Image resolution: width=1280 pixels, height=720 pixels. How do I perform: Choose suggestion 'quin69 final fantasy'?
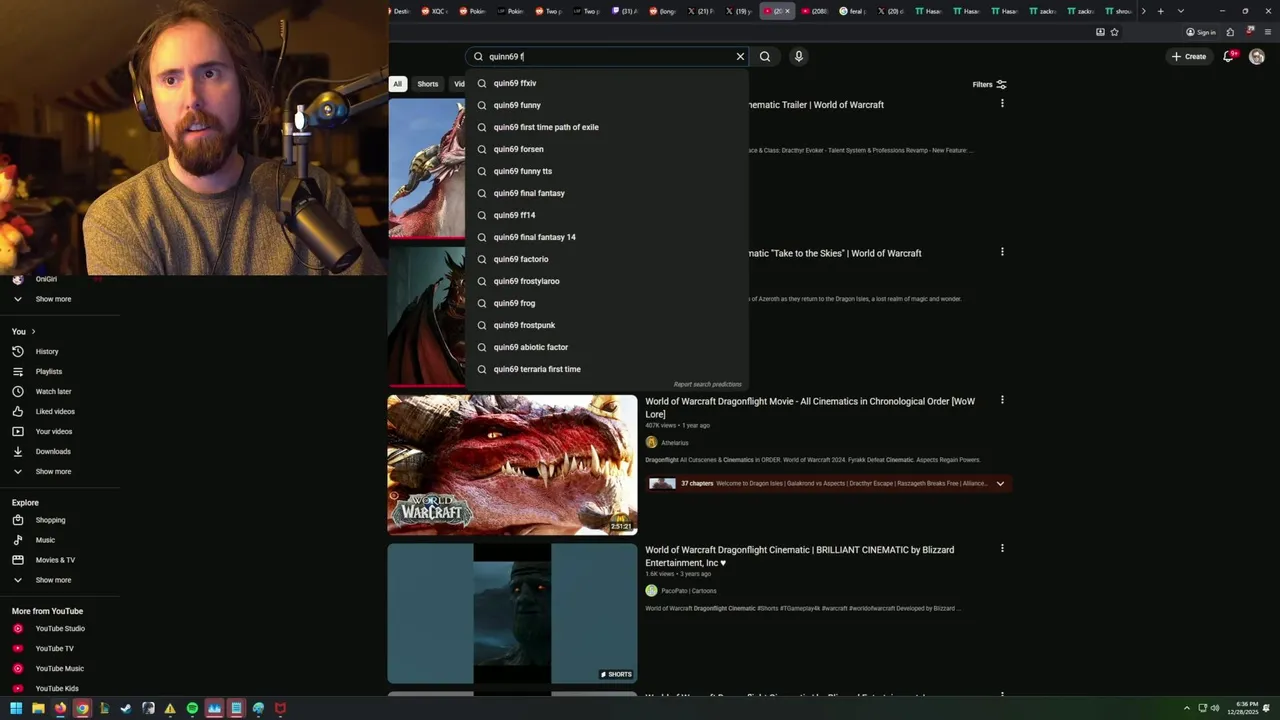607,193
